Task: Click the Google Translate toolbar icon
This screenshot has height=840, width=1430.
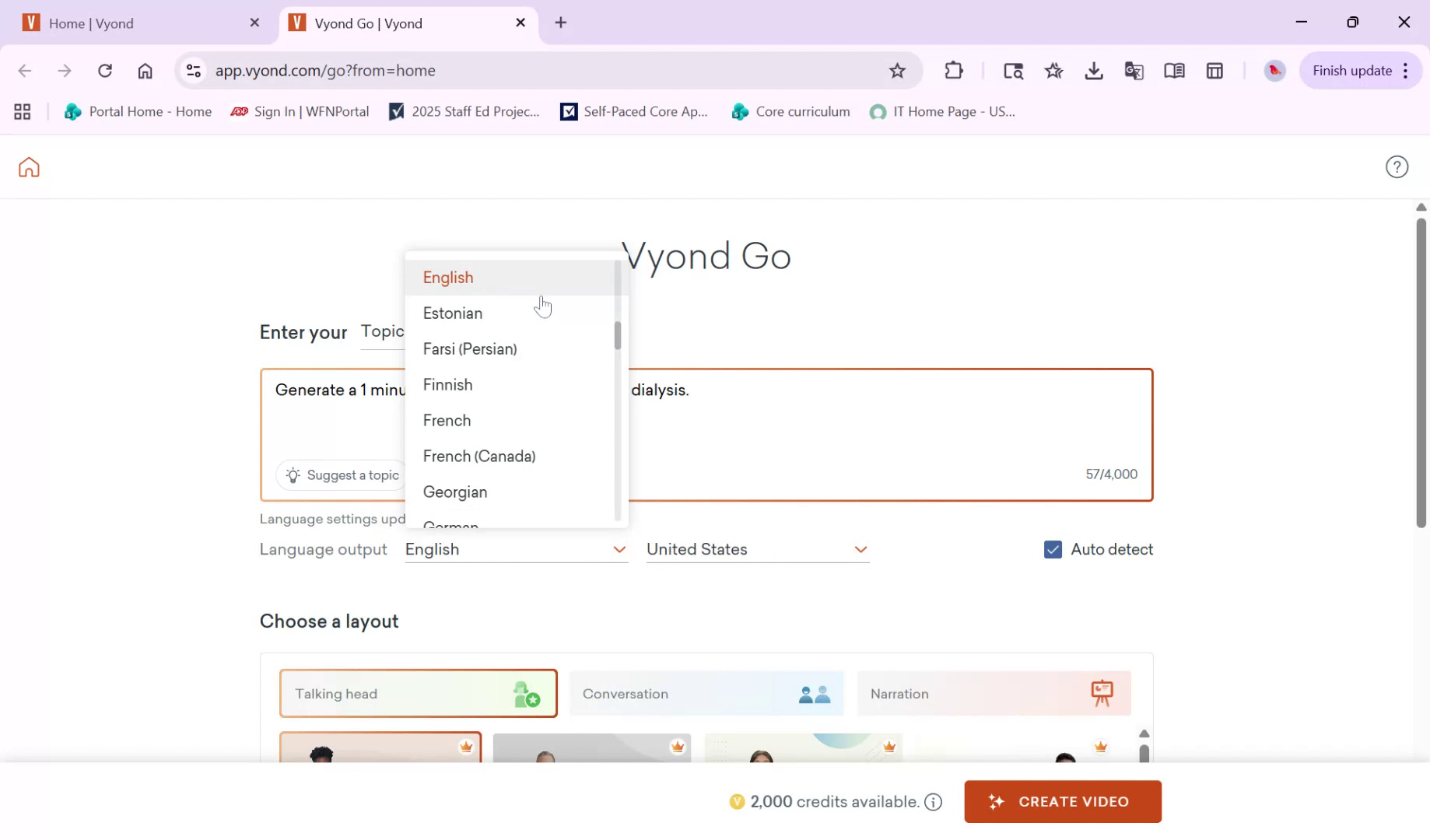Action: (1134, 70)
